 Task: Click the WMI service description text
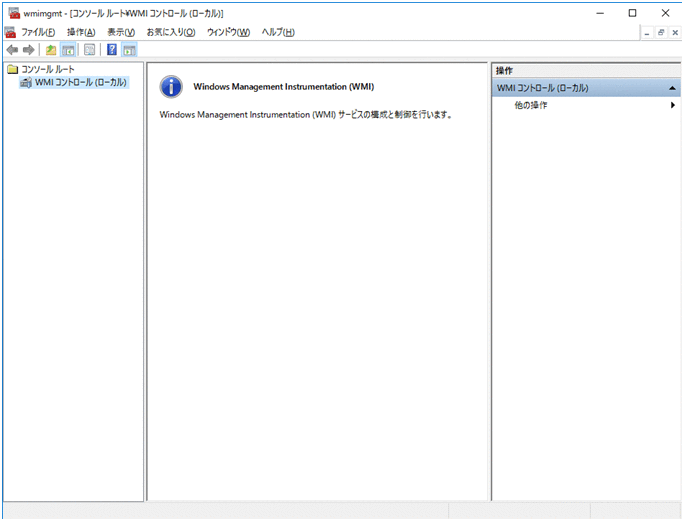click(x=306, y=115)
